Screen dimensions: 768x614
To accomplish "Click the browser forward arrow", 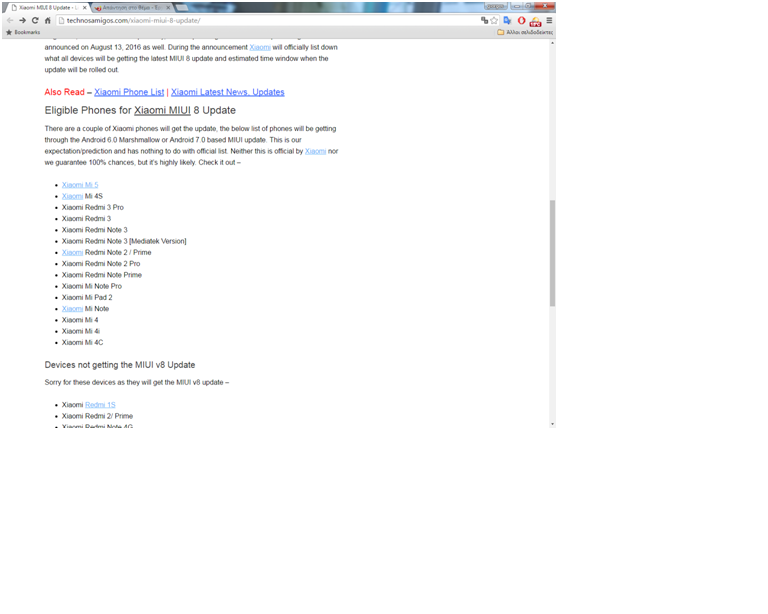I will tap(23, 21).
